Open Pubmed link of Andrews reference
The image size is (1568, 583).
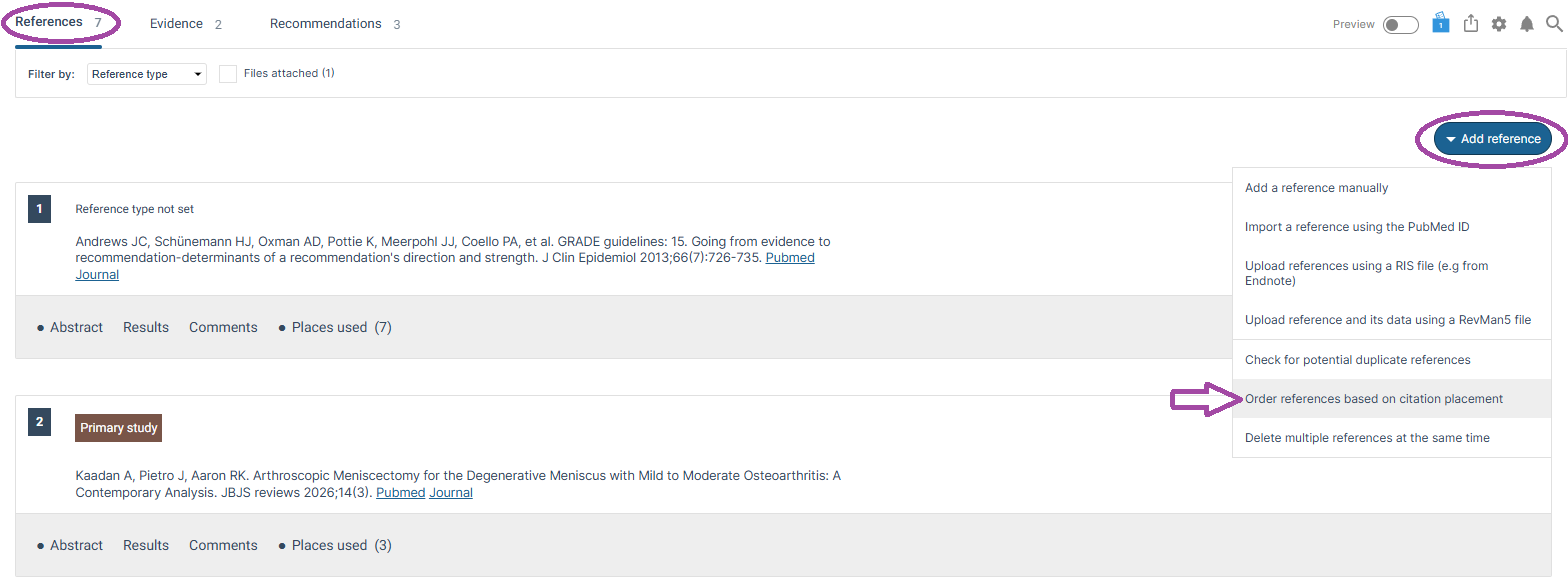point(790,258)
